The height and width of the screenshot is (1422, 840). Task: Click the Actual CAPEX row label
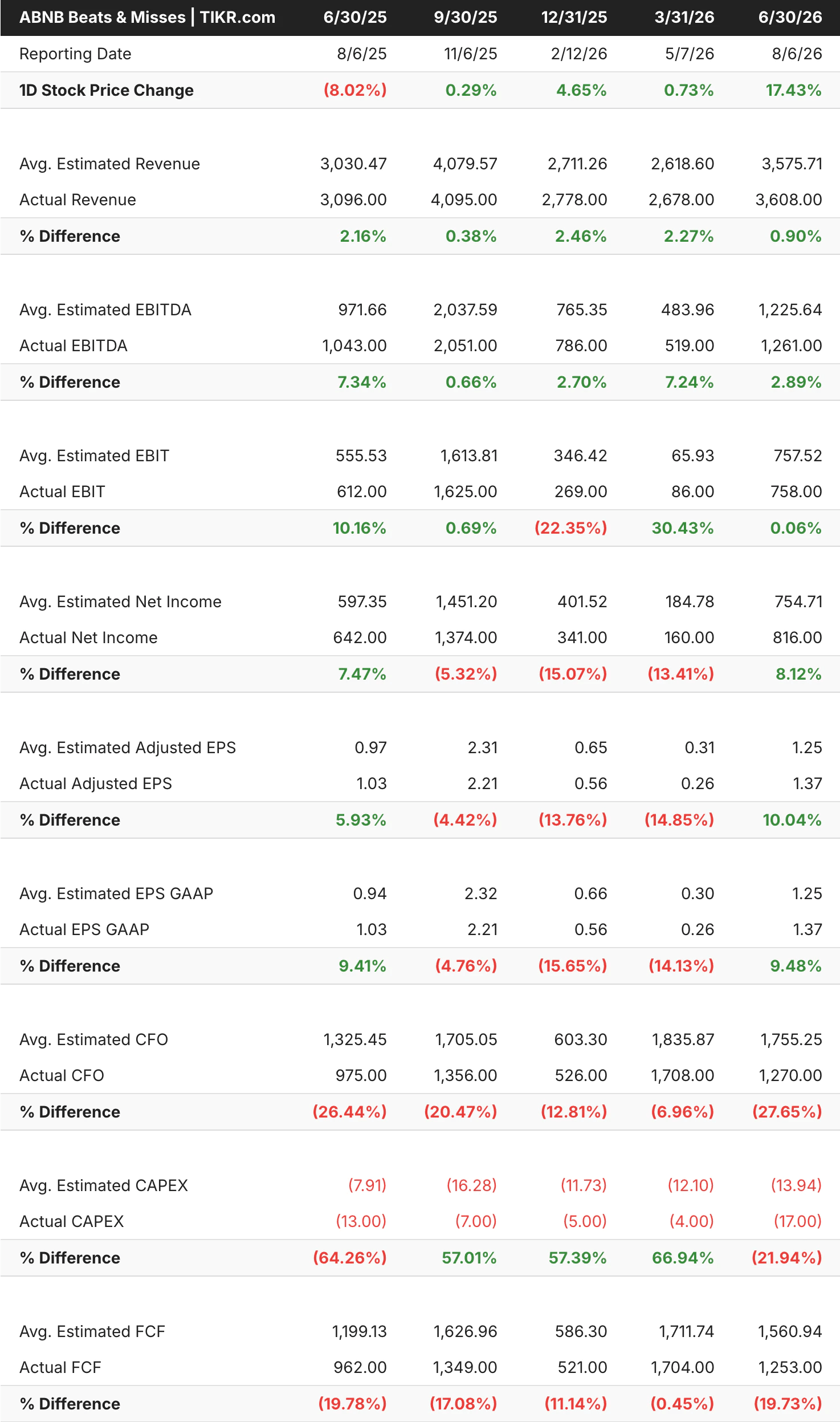(72, 1221)
